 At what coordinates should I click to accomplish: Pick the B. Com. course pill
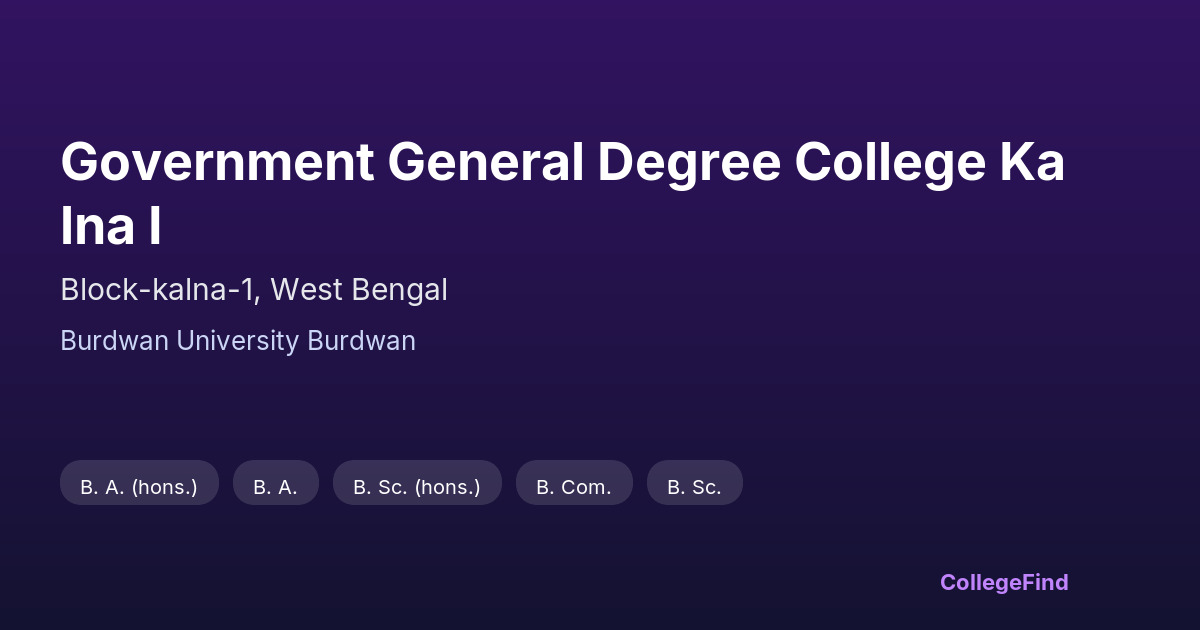pyautogui.click(x=574, y=487)
